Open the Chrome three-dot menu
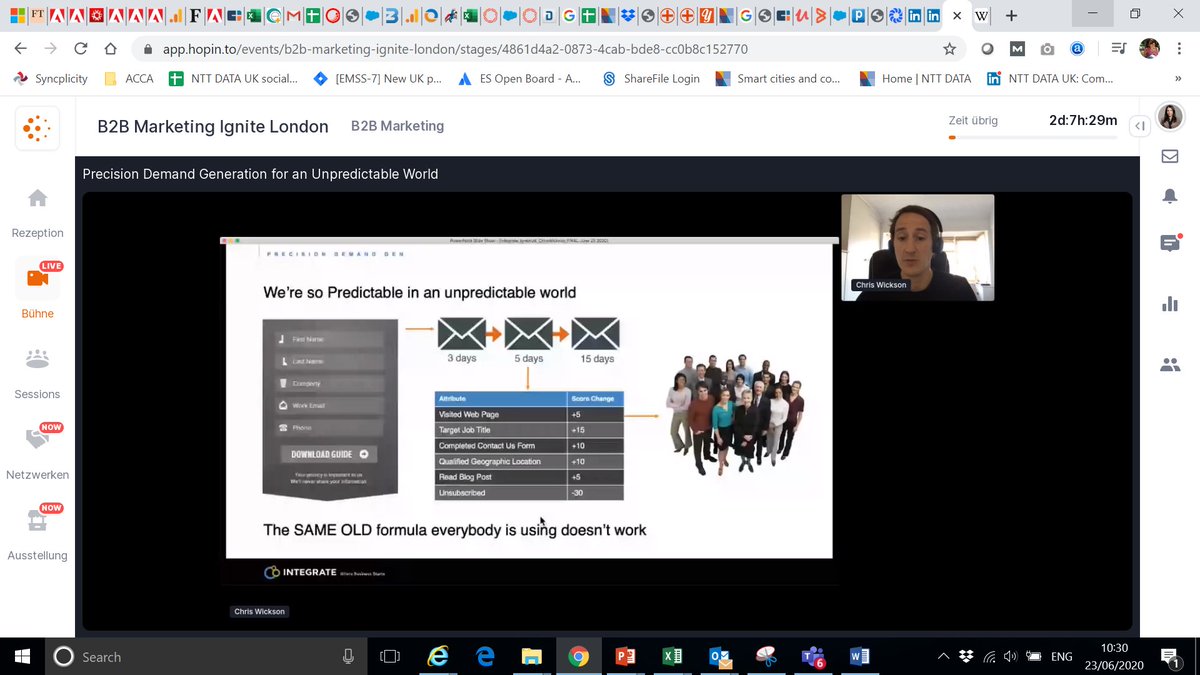The image size is (1200, 675). pyautogui.click(x=1179, y=49)
